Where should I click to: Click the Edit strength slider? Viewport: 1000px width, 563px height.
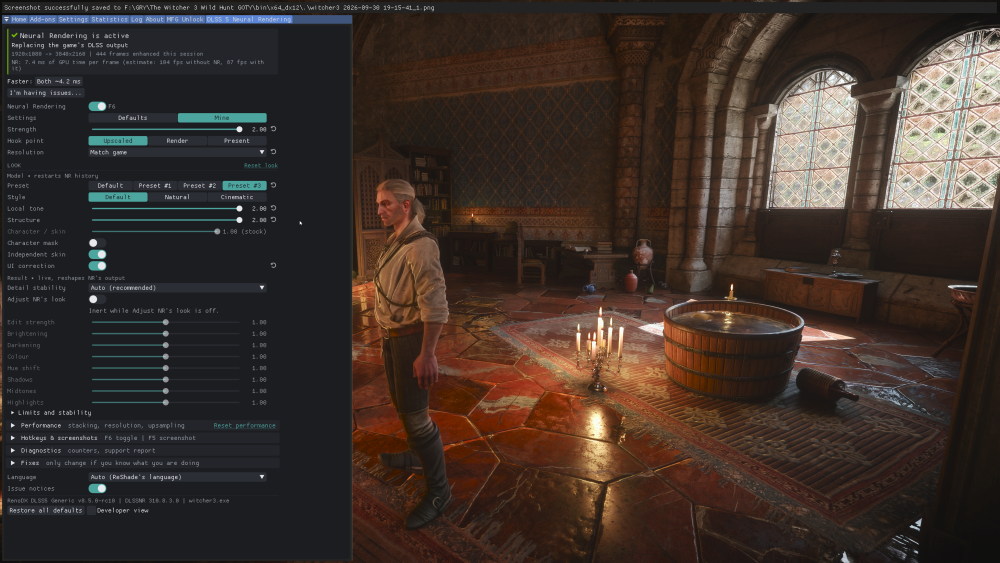166,322
